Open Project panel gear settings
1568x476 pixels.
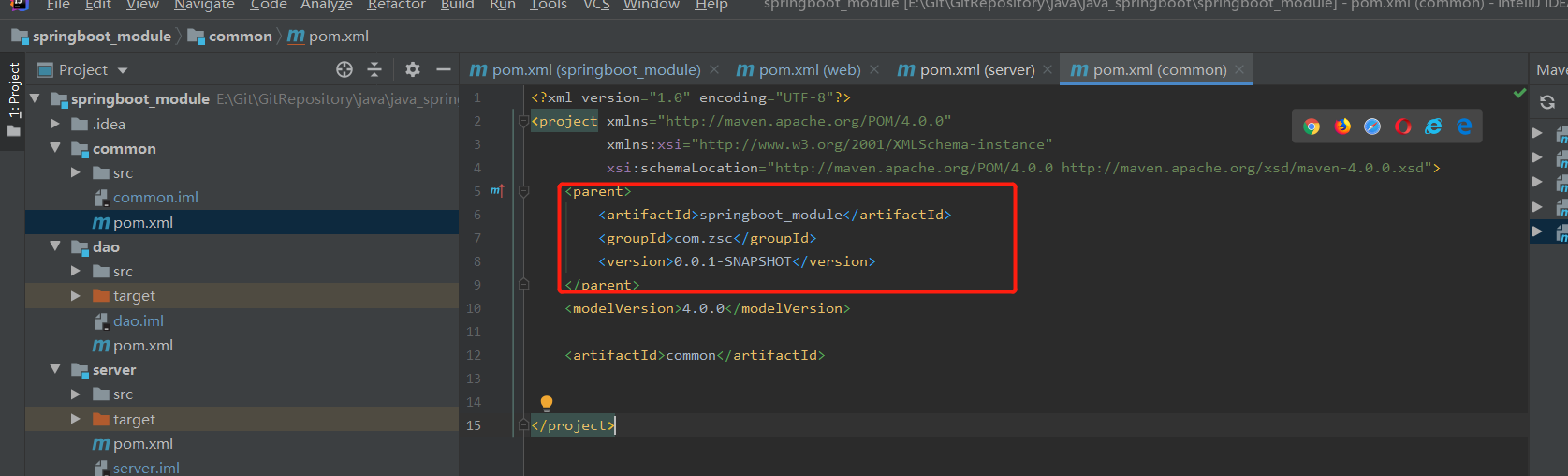tap(413, 69)
